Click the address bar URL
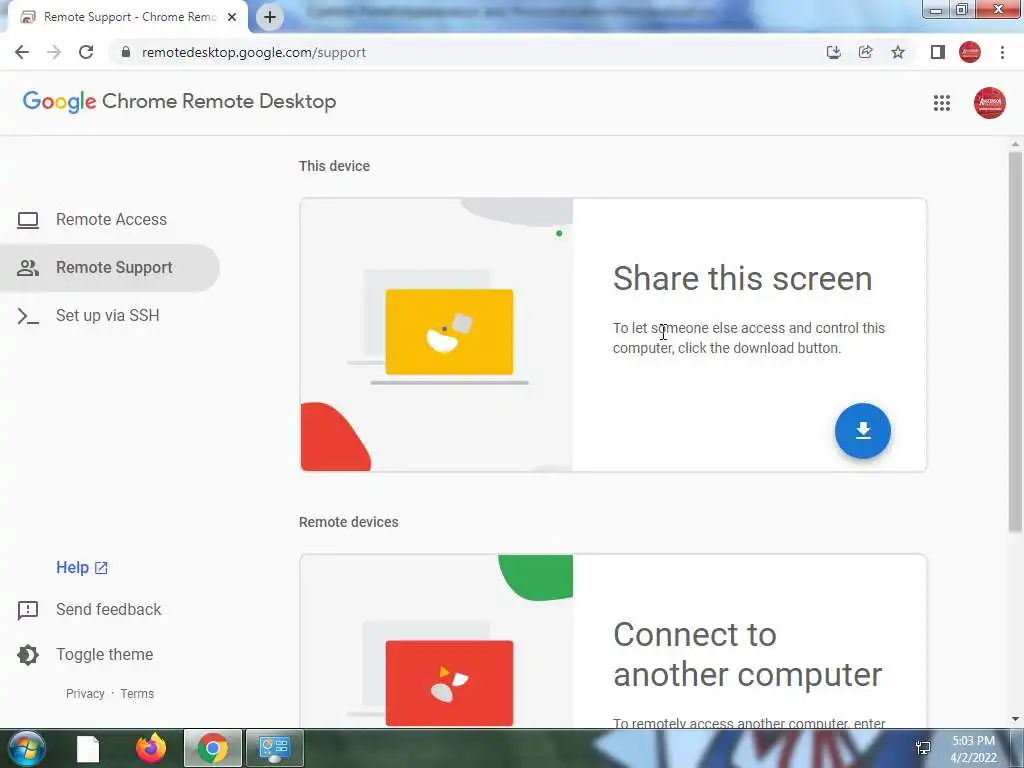Screen dimensions: 1024x768 tap(254, 52)
